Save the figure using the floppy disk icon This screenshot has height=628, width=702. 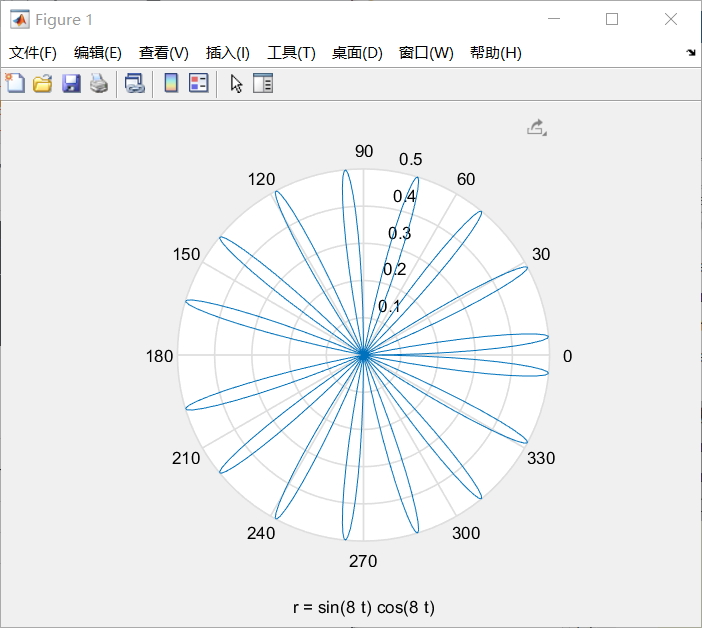click(71, 84)
